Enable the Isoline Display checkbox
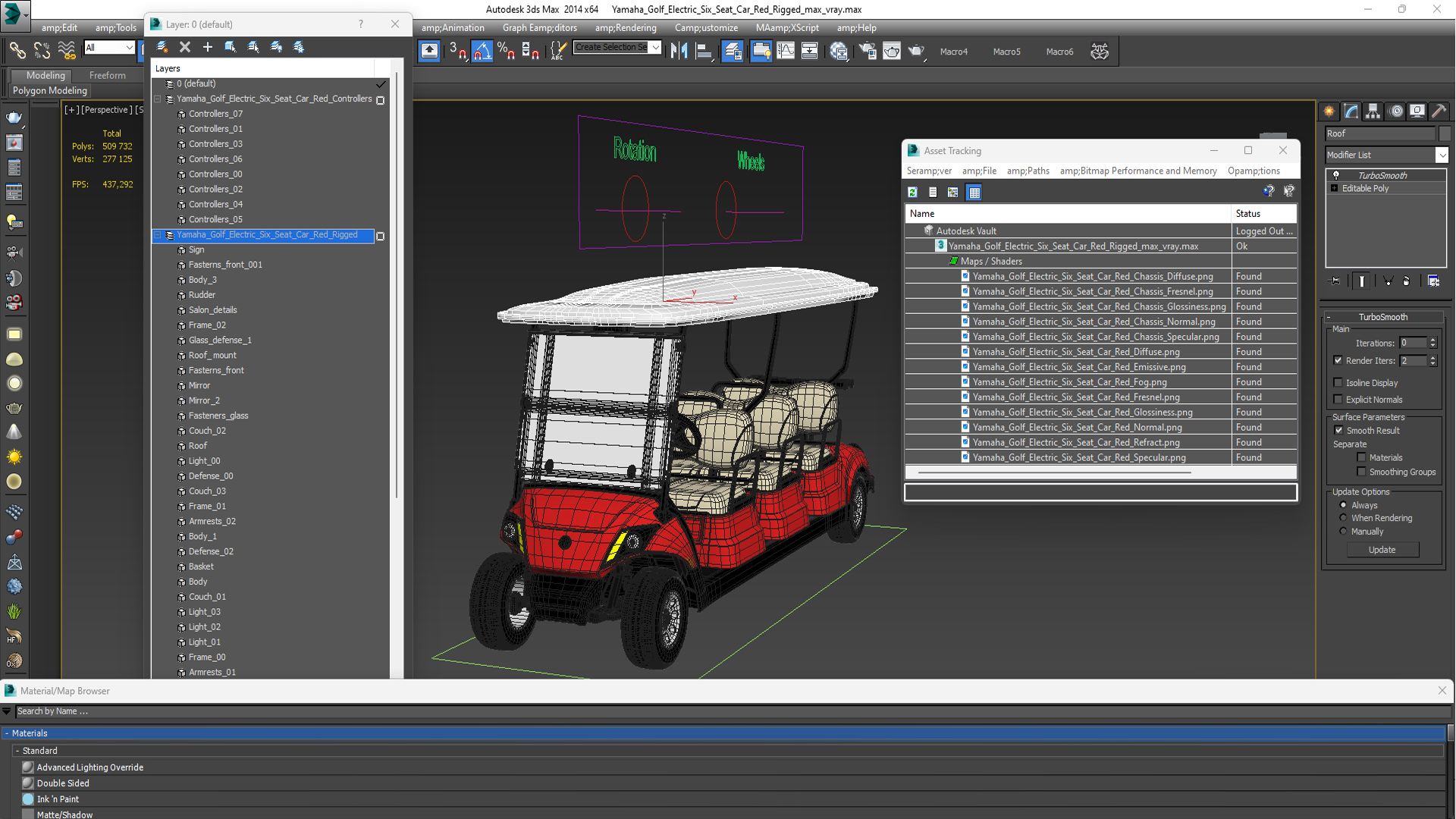The height and width of the screenshot is (819, 1456). (1338, 383)
